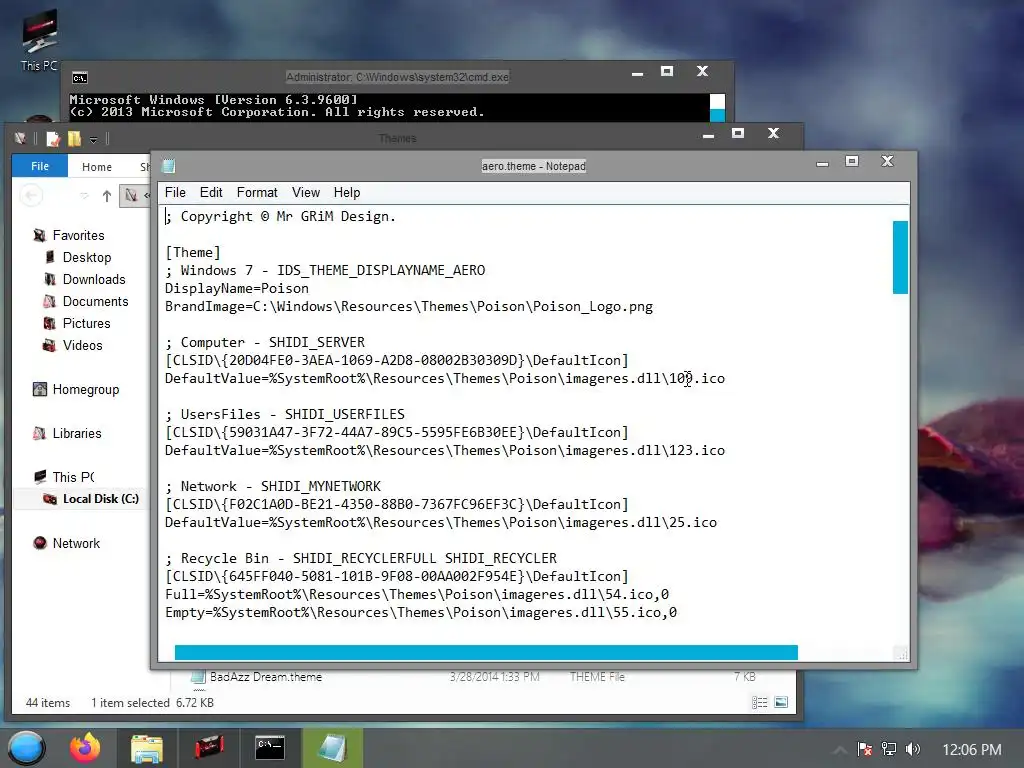Open the network tray icon
This screenshot has width=1024, height=768.
click(x=888, y=749)
